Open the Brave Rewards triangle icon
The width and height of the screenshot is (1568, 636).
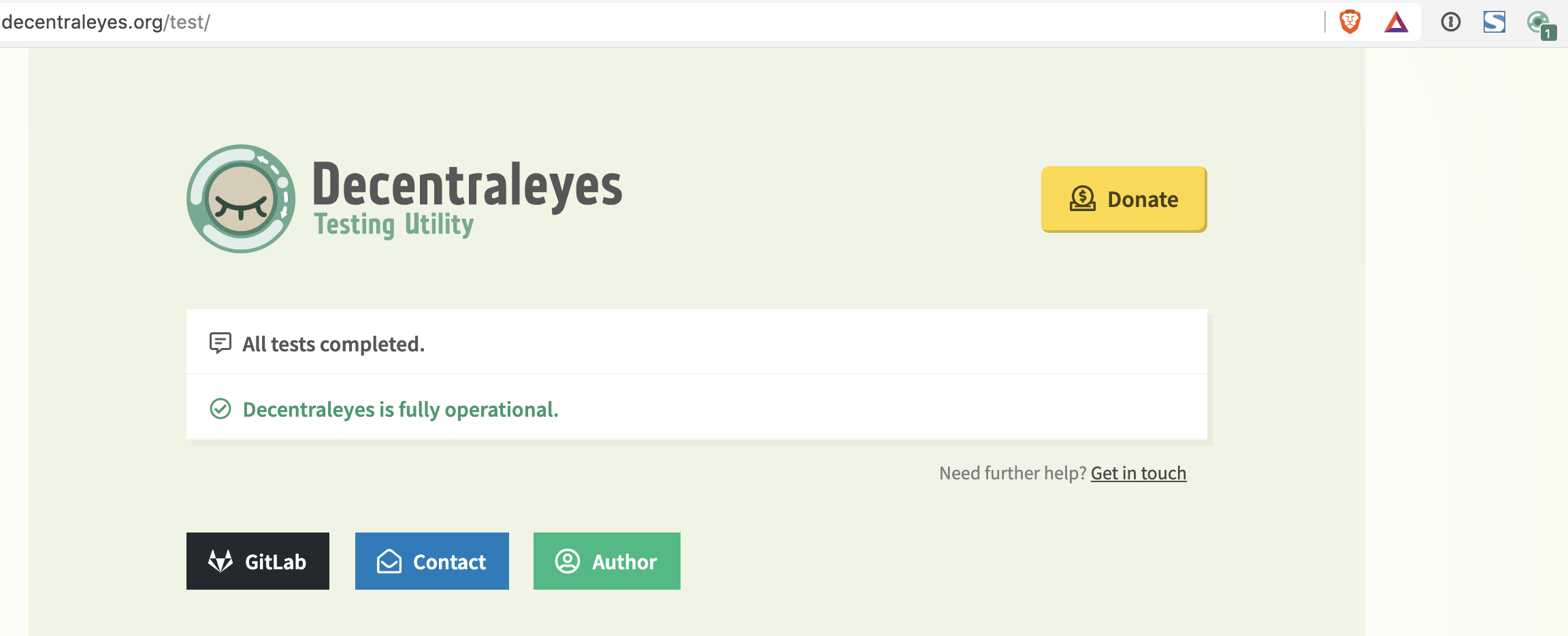1396,22
